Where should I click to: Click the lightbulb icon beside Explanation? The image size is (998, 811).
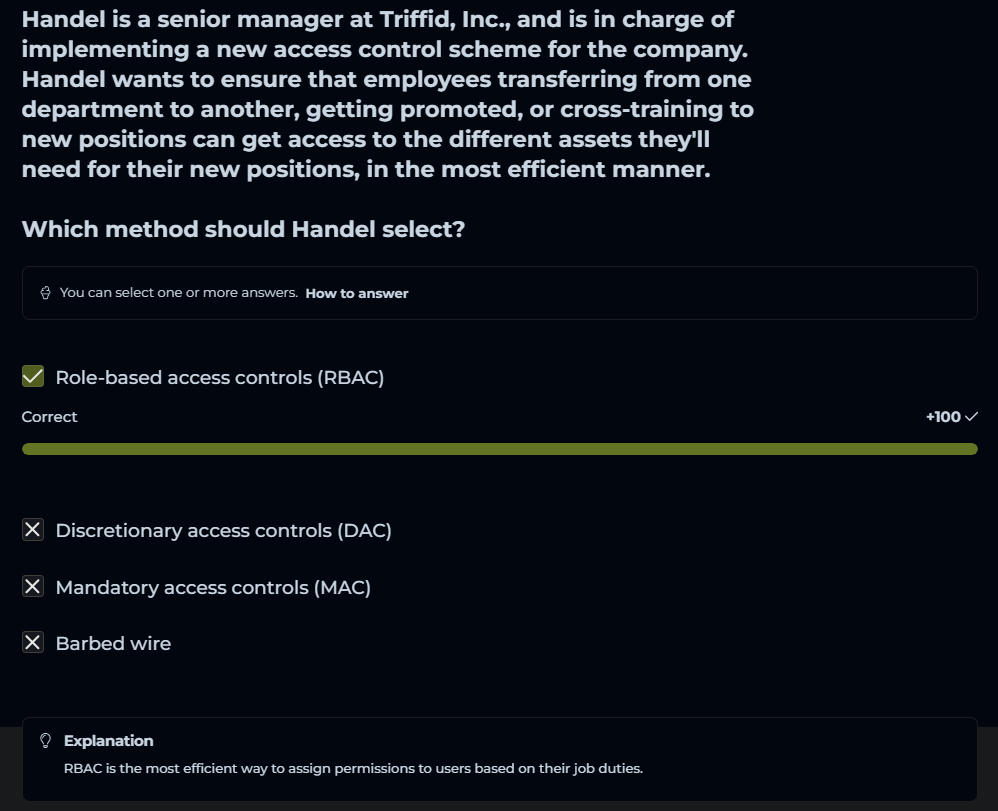44,741
